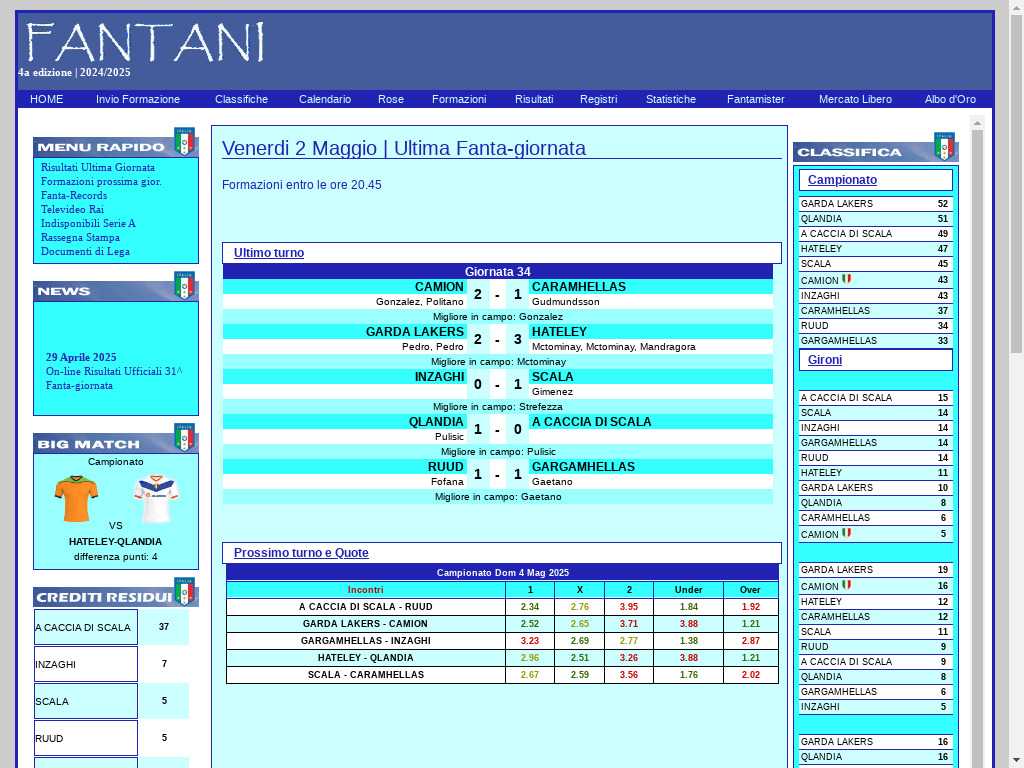Click CAMION in the Giornata 34 results
The image size is (1024, 768).
click(x=440, y=287)
